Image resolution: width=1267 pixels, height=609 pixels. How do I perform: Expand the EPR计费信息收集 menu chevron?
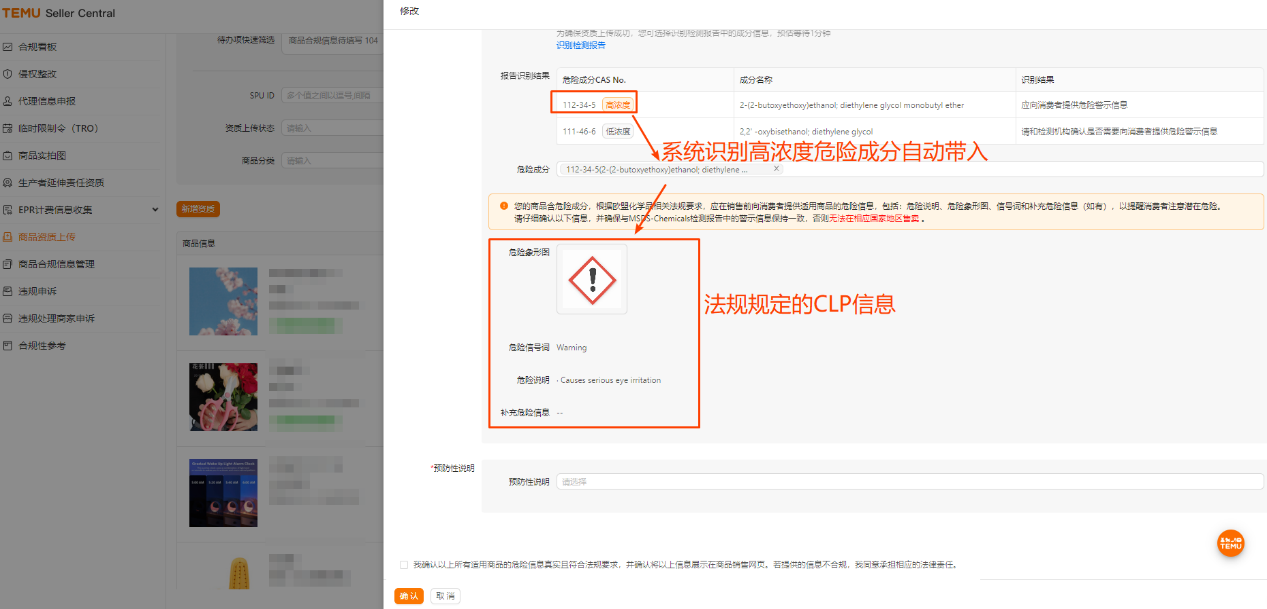pos(155,208)
